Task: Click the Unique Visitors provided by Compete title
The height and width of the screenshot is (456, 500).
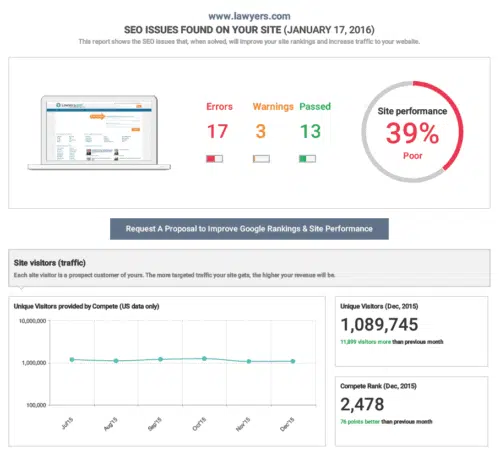Action: 87,306
